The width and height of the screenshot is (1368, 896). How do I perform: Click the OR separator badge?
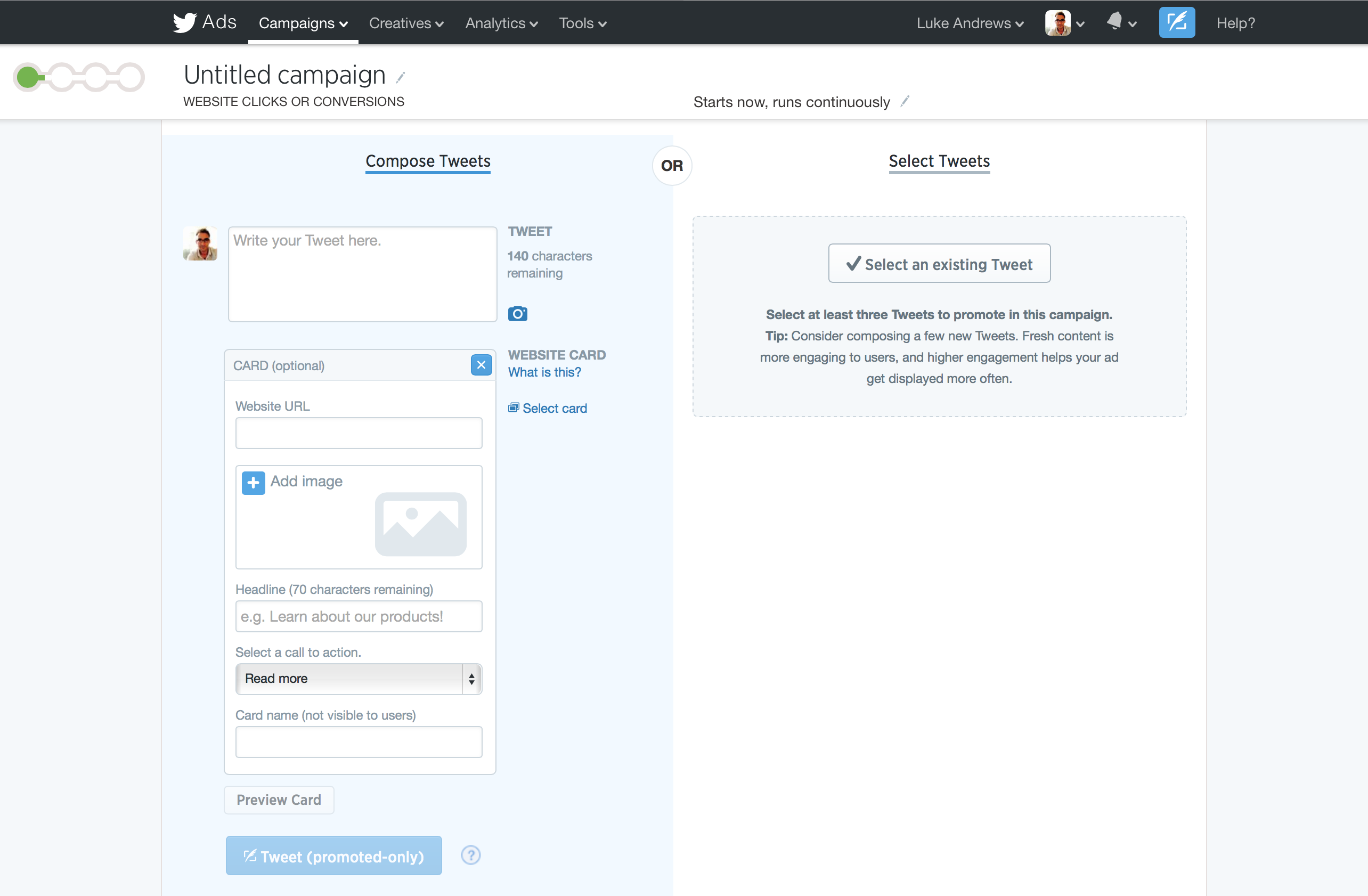point(672,166)
